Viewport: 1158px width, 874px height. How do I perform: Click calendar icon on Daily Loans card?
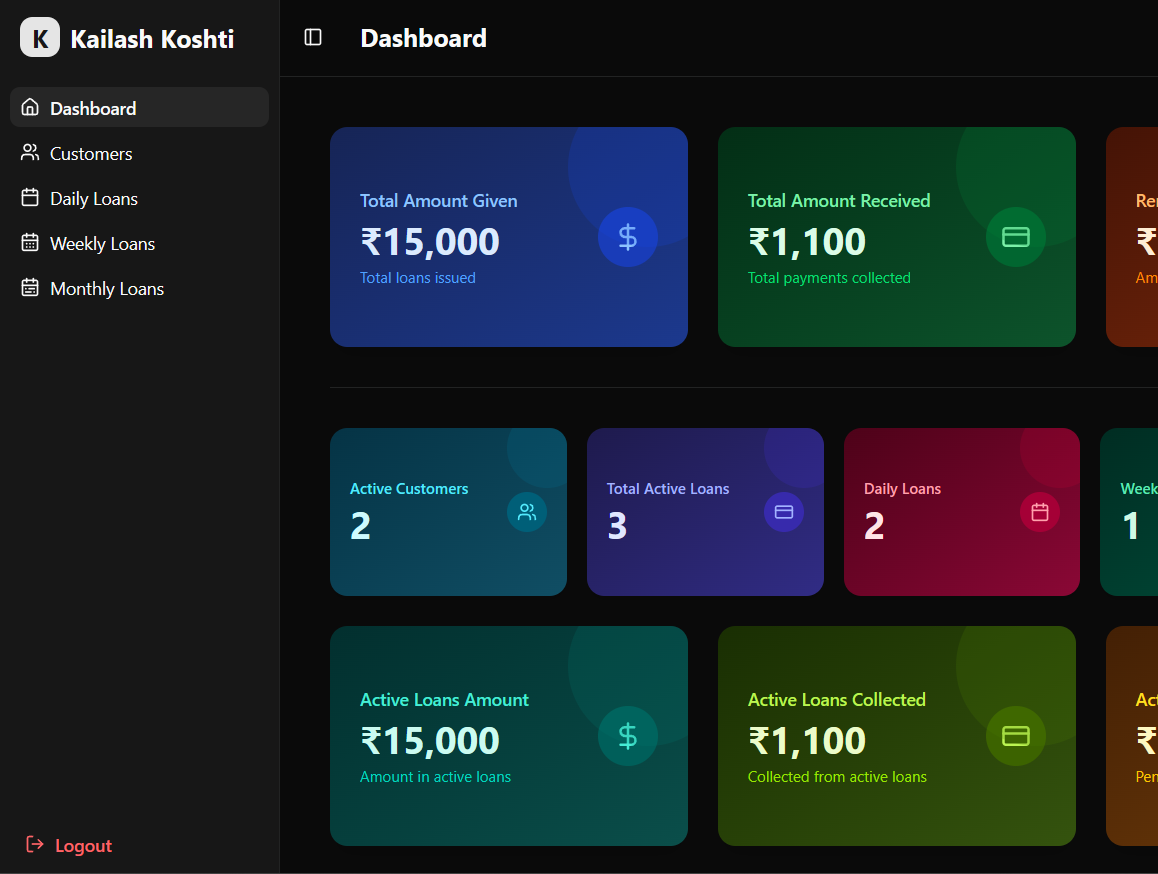[x=1040, y=512]
